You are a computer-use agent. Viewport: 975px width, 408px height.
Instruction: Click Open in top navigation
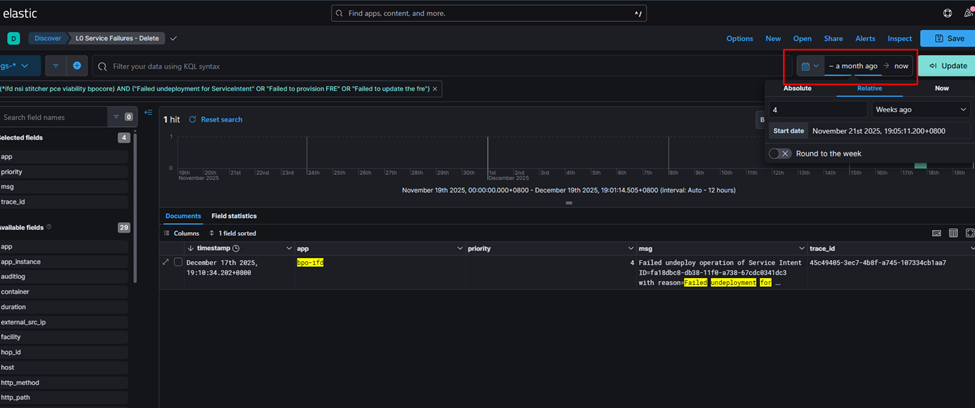click(802, 39)
